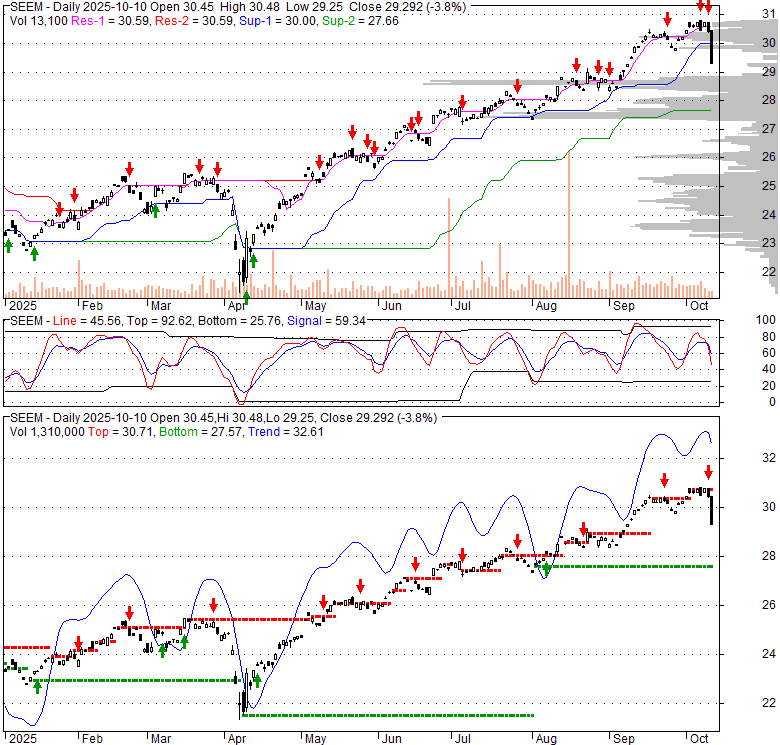The width and height of the screenshot is (780, 745).
Task: Click the mid-September red sell arrow in the top chart
Action: click(667, 19)
